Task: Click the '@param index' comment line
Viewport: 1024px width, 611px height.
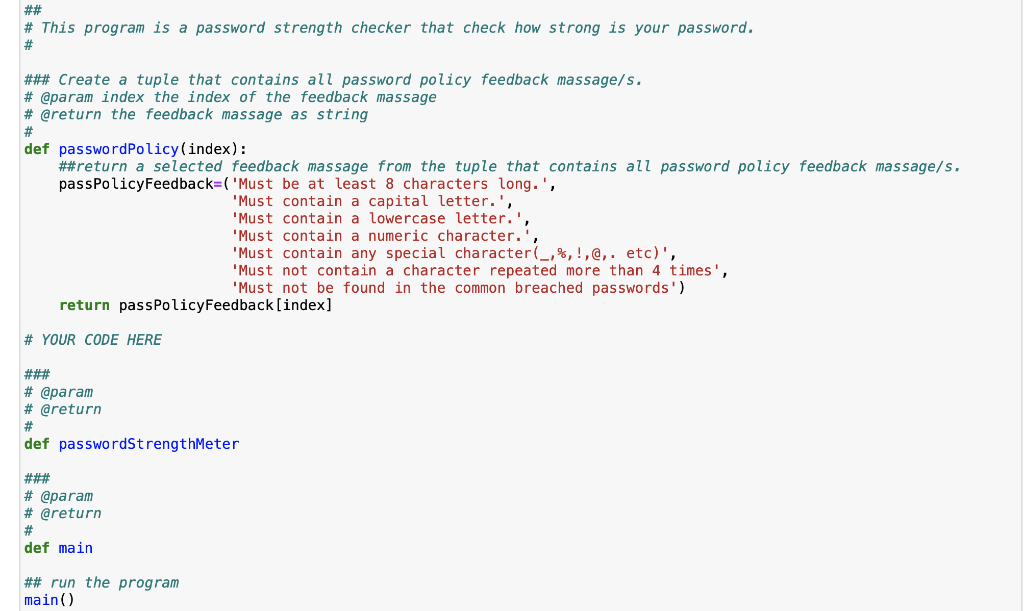Action: (231, 97)
